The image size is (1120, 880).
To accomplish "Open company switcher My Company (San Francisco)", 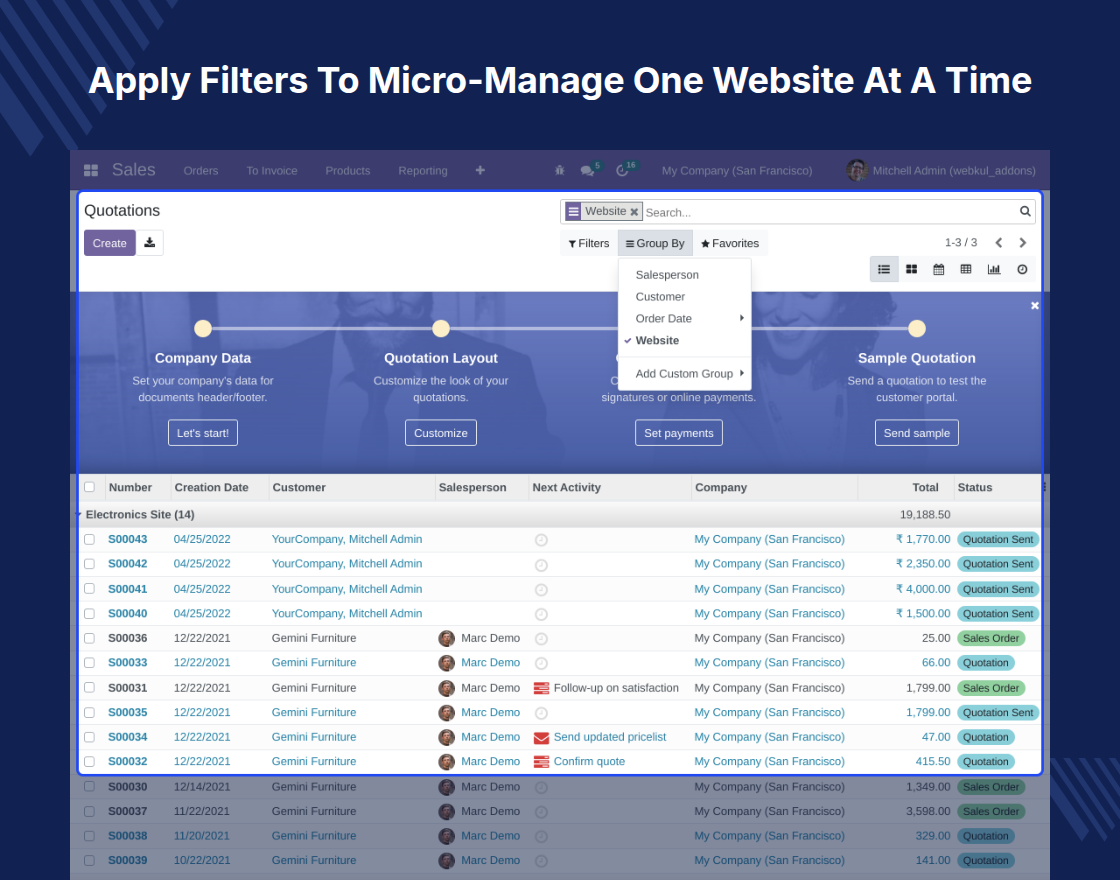I will pos(736,170).
